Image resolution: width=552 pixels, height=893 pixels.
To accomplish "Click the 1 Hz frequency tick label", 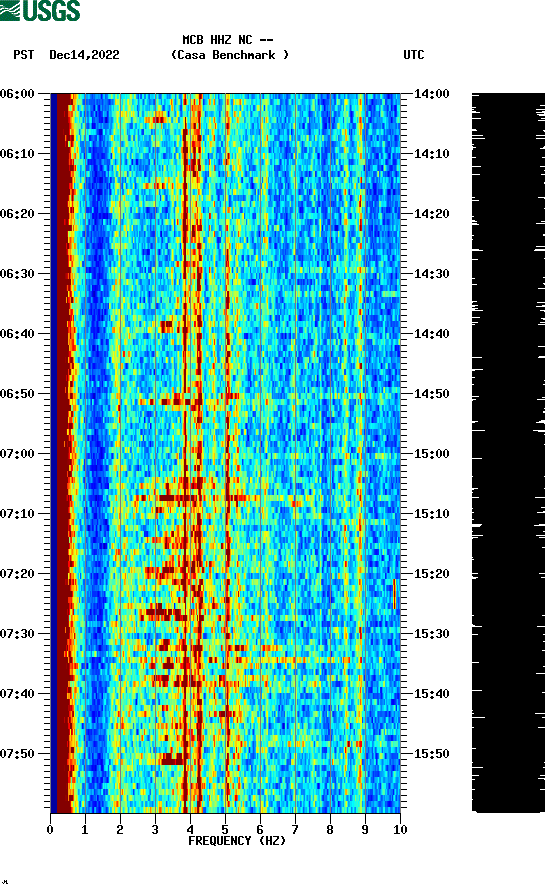I will 85,830.
